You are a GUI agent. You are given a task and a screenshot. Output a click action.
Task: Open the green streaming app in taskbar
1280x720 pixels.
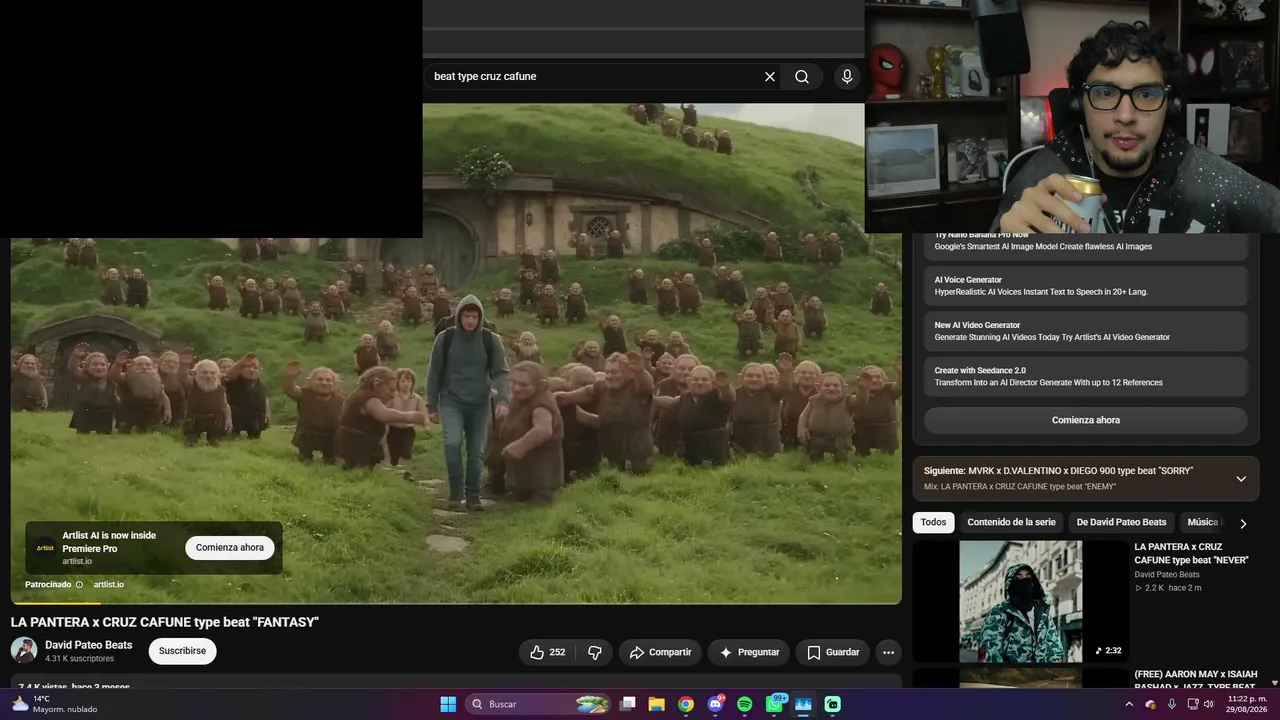coord(833,704)
